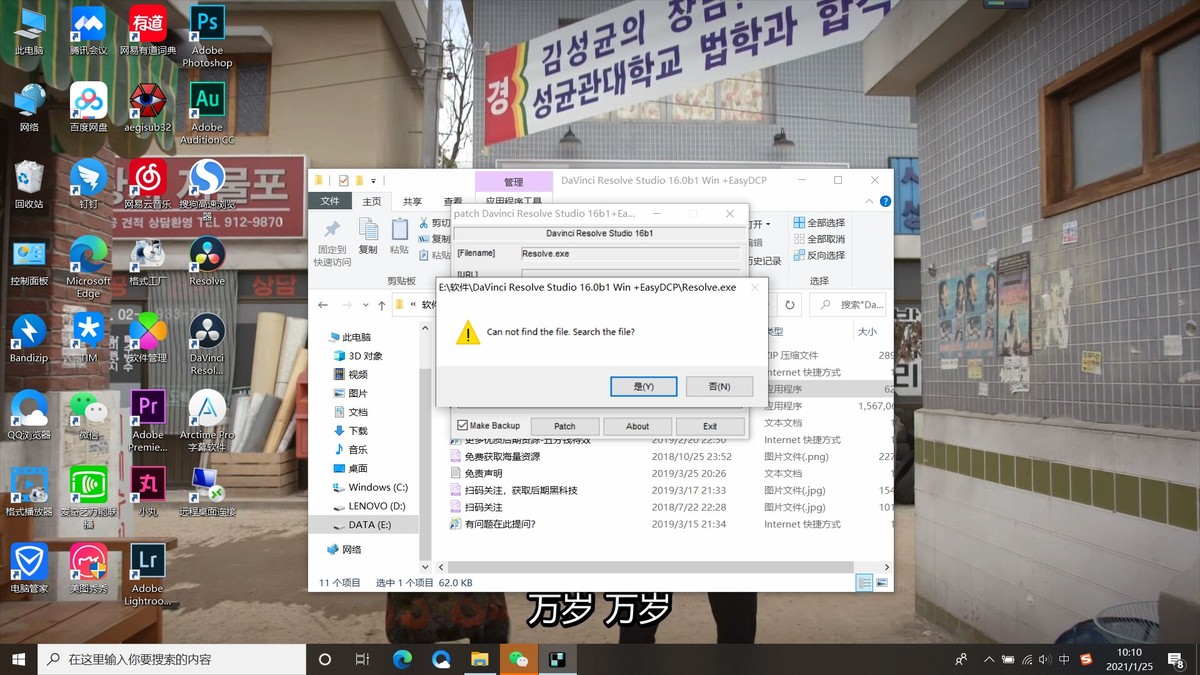This screenshot has height=675, width=1200.
Task: Open the Adobe Photoshop desktop icon
Action: tap(207, 36)
